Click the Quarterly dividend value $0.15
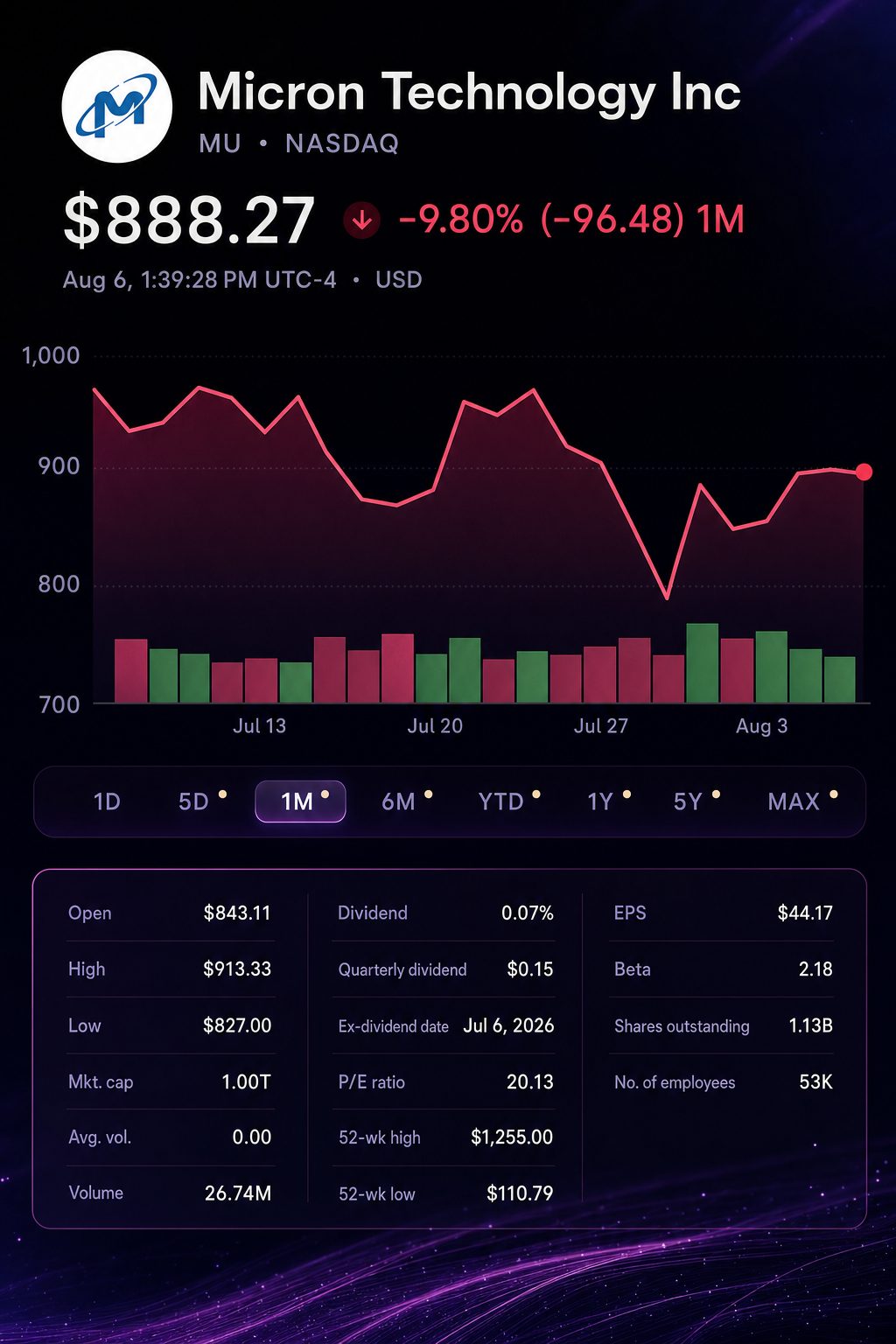The width and height of the screenshot is (896, 1344). click(x=530, y=969)
